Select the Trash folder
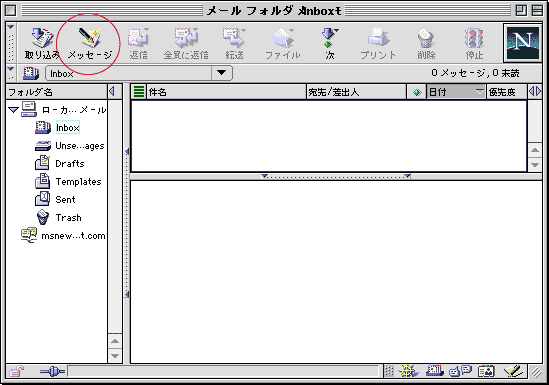 pyautogui.click(x=68, y=218)
